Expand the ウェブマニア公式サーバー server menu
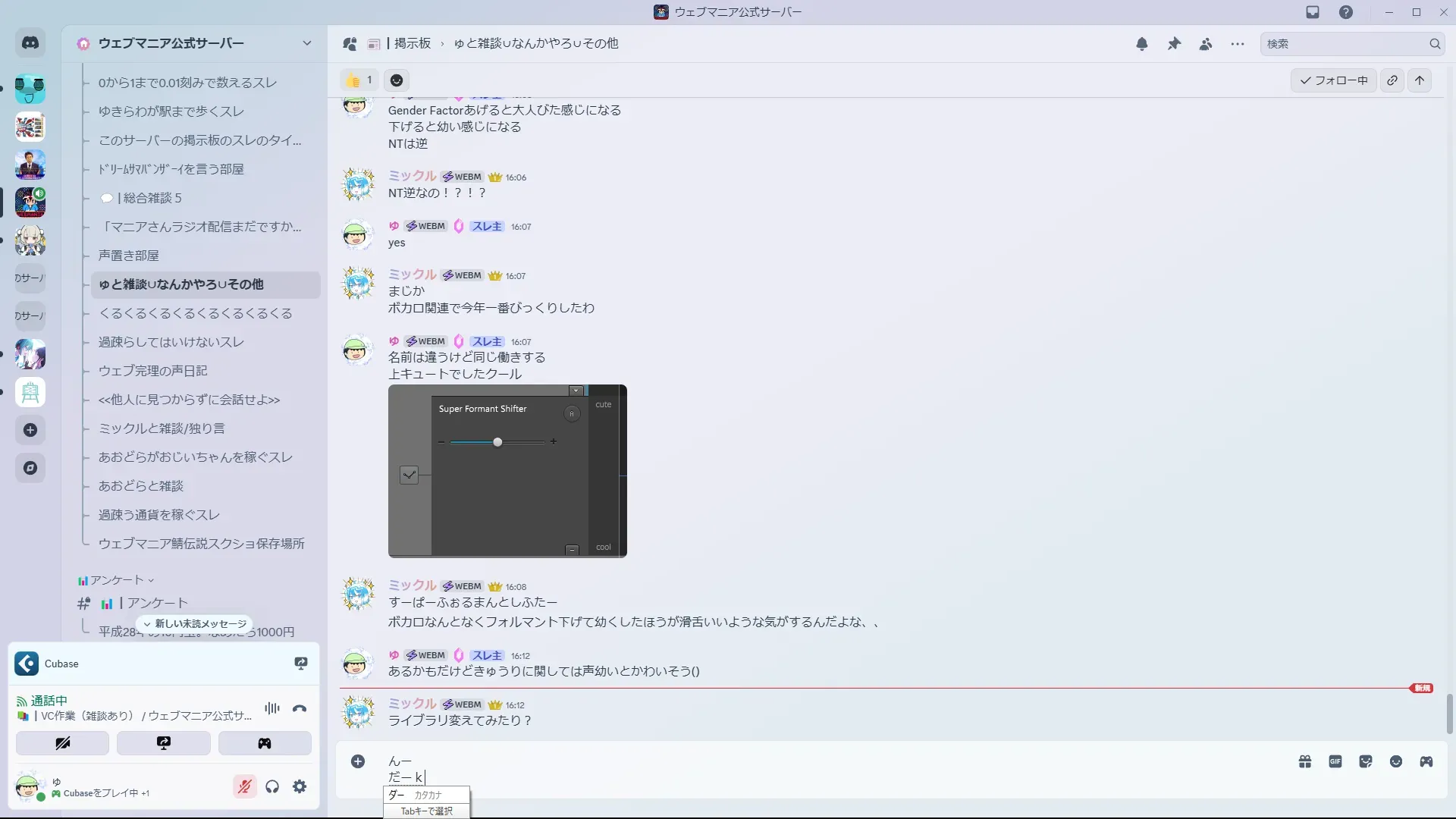Viewport: 1456px width, 819px height. coord(306,43)
